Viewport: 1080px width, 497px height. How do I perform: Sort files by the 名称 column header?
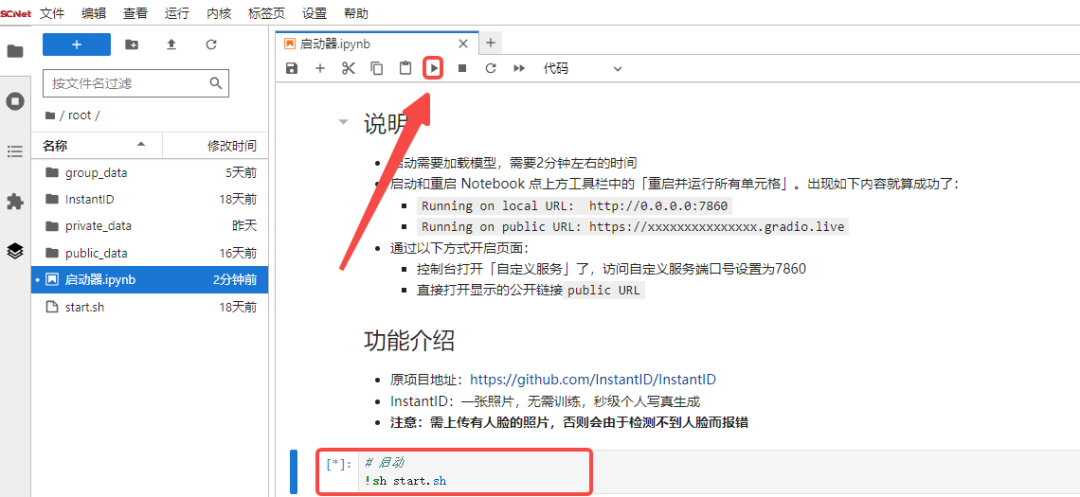[x=55, y=146]
